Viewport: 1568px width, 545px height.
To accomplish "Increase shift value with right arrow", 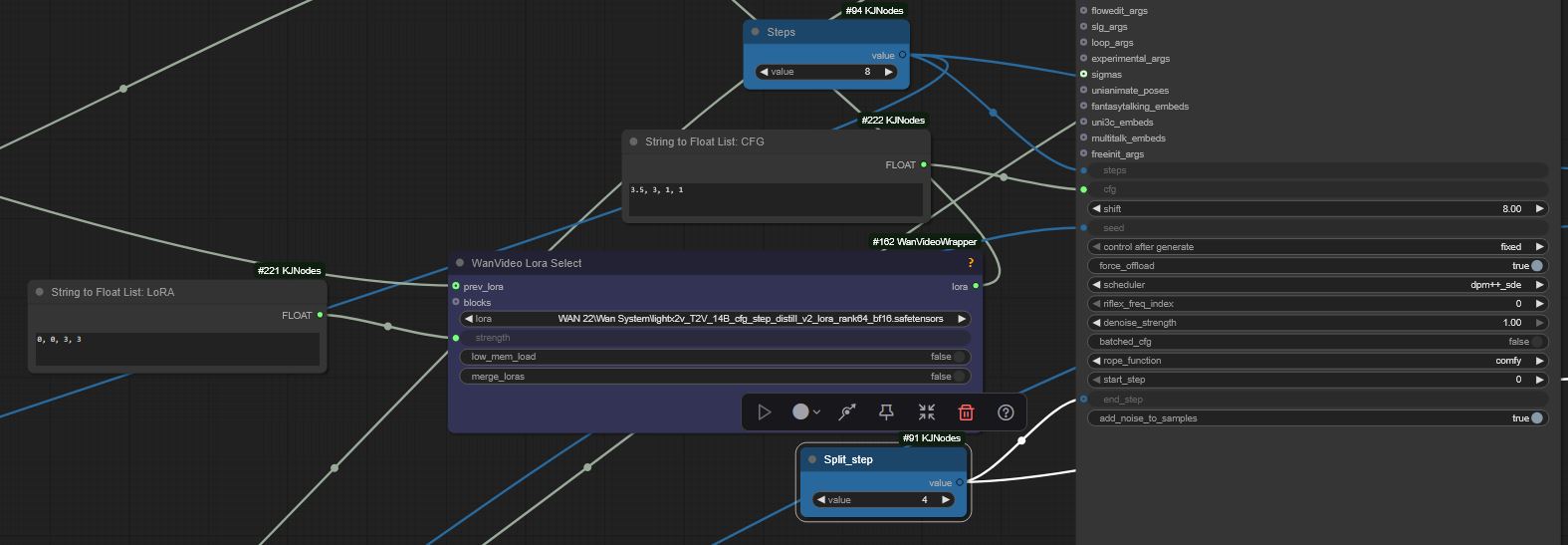I will 1539,209.
